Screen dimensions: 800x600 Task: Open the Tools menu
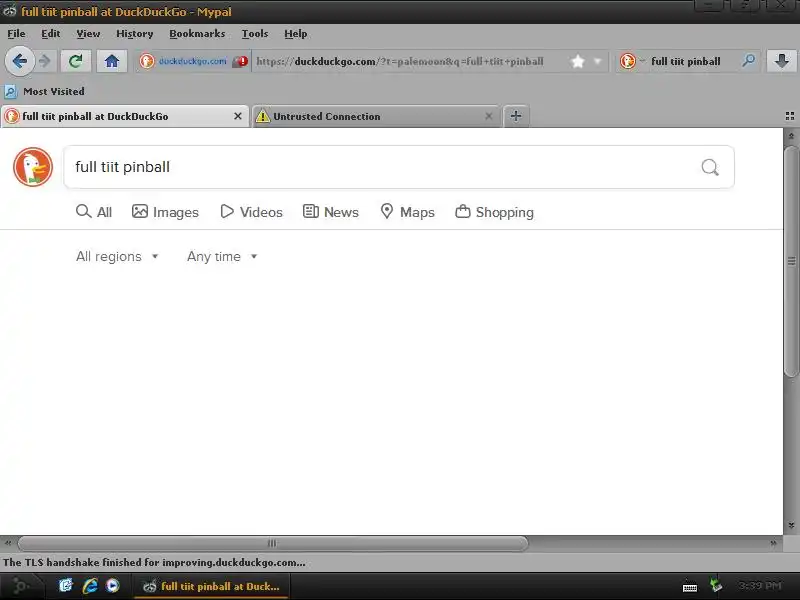pyautogui.click(x=255, y=34)
